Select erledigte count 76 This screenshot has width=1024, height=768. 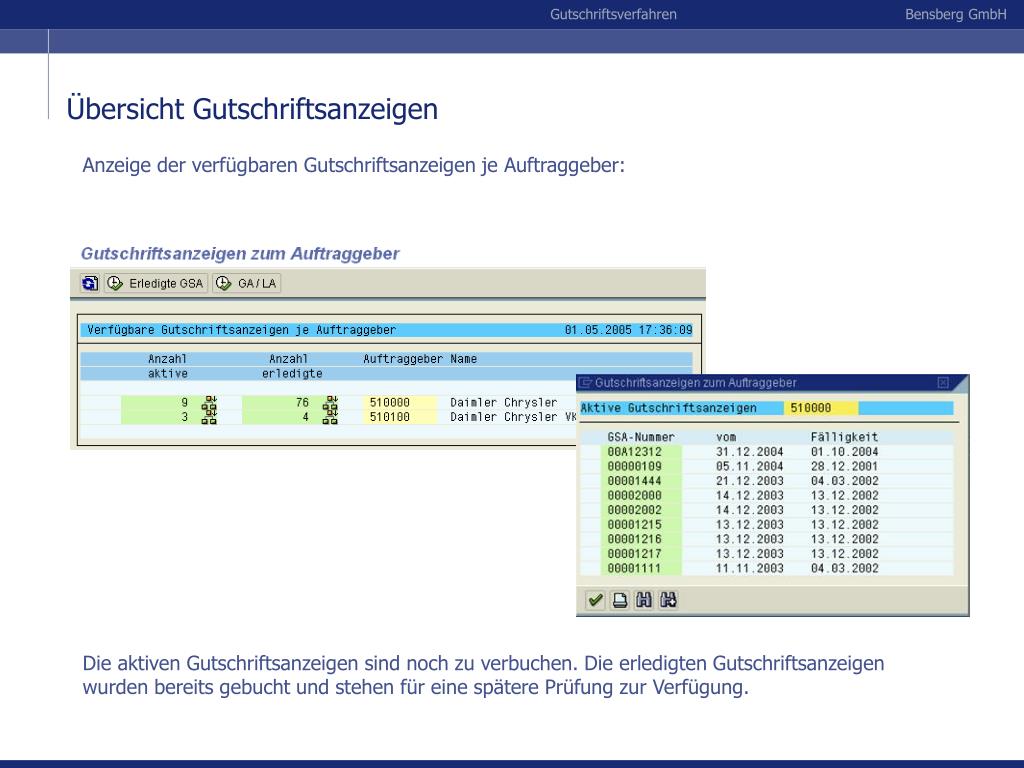[x=302, y=402]
